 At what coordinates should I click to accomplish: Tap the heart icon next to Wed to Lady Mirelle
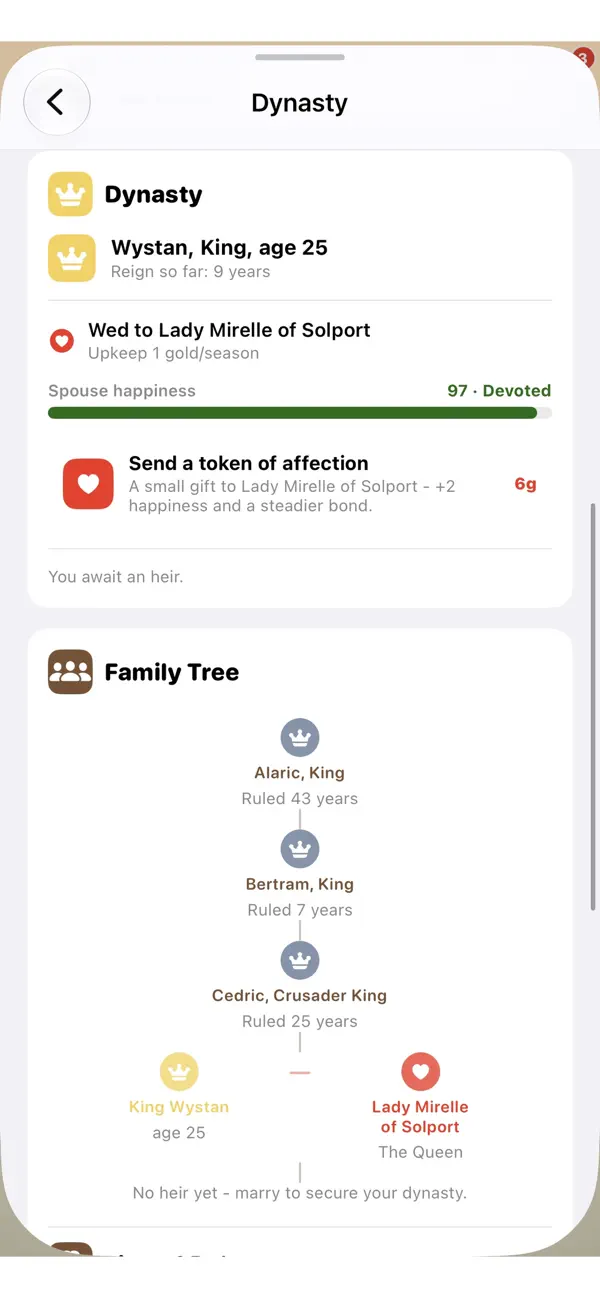[x=61, y=341]
